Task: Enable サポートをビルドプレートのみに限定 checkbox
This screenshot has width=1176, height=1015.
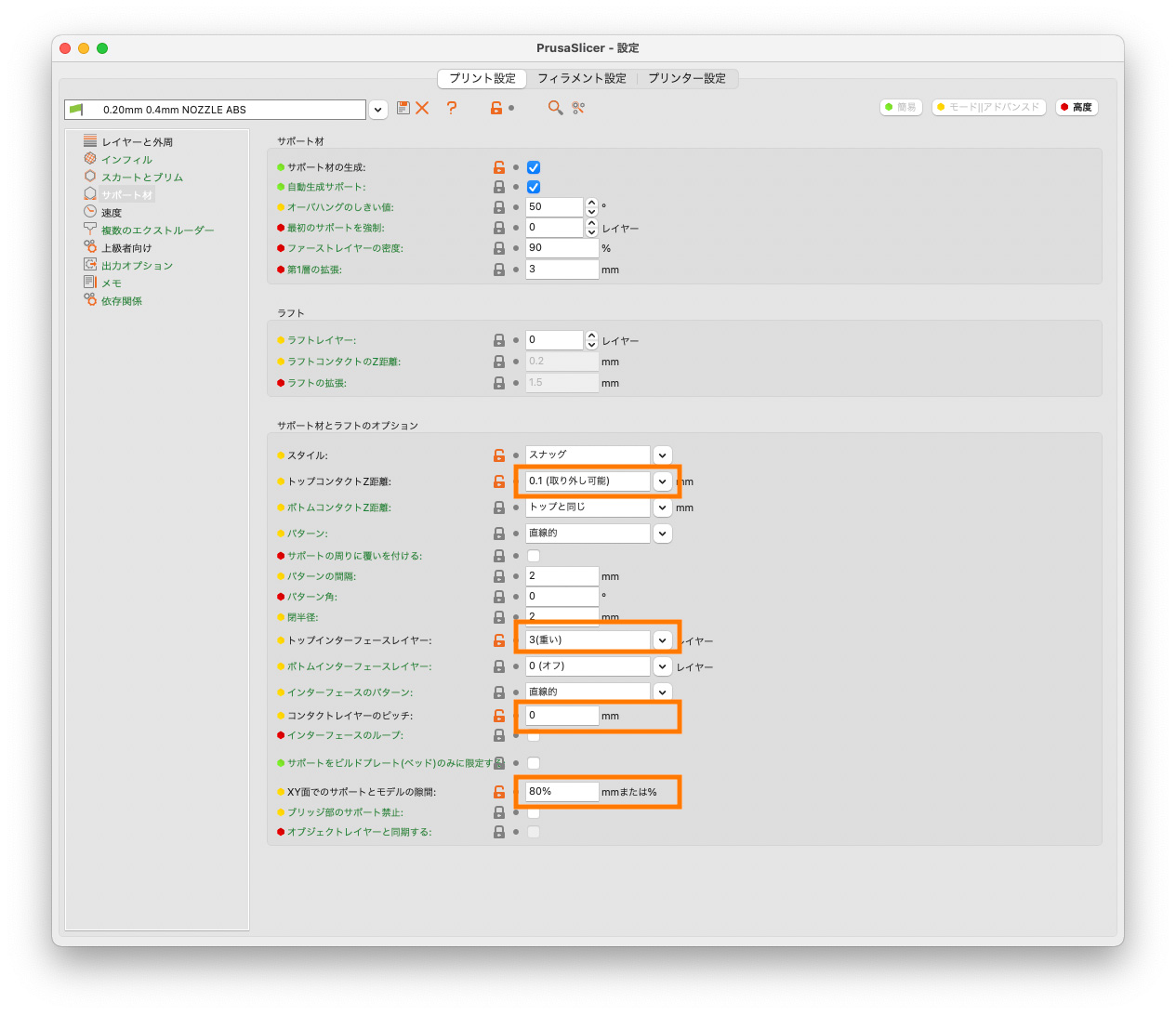Action: click(534, 763)
